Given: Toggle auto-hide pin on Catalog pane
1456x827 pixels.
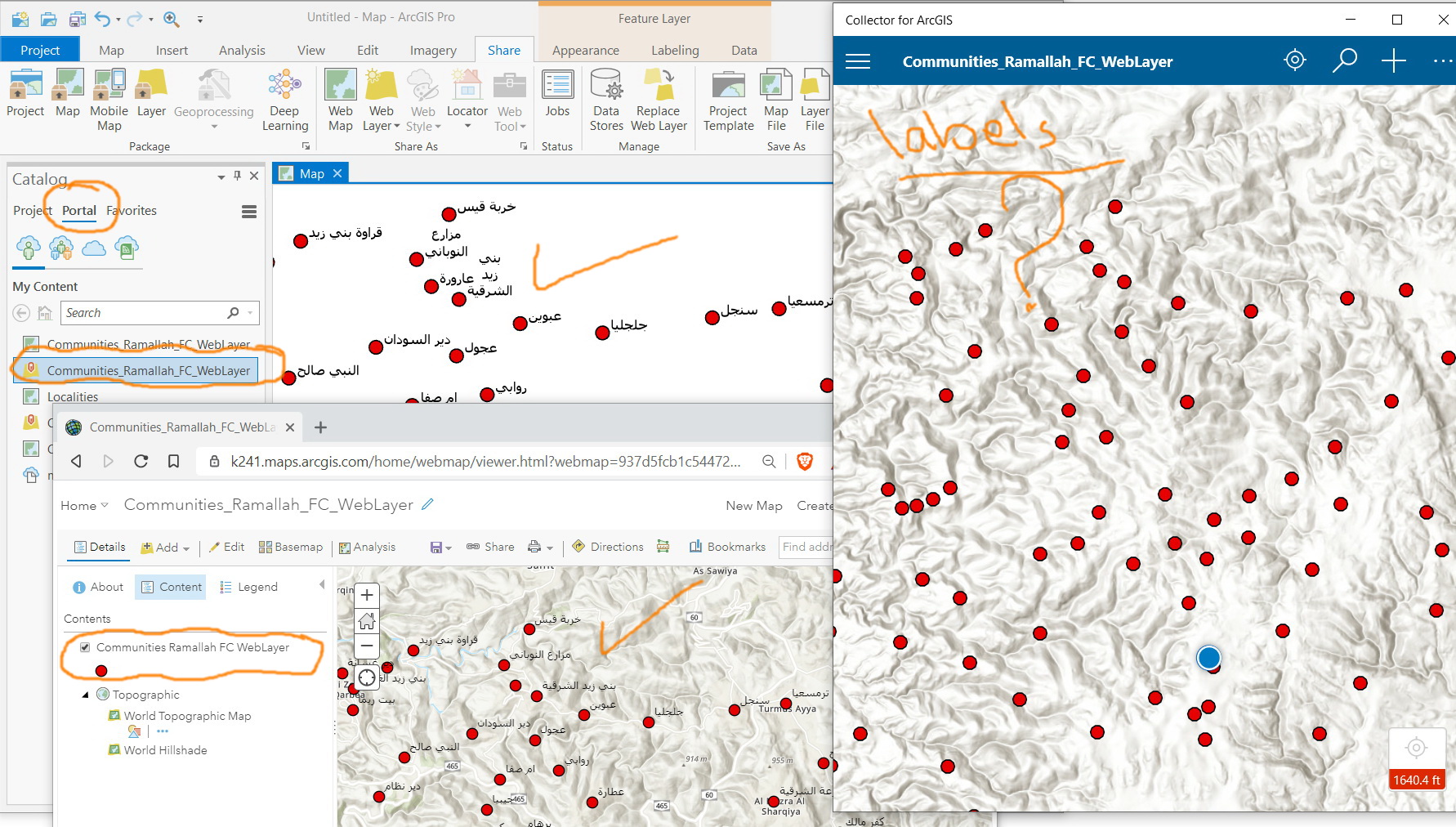Looking at the screenshot, I should [238, 176].
